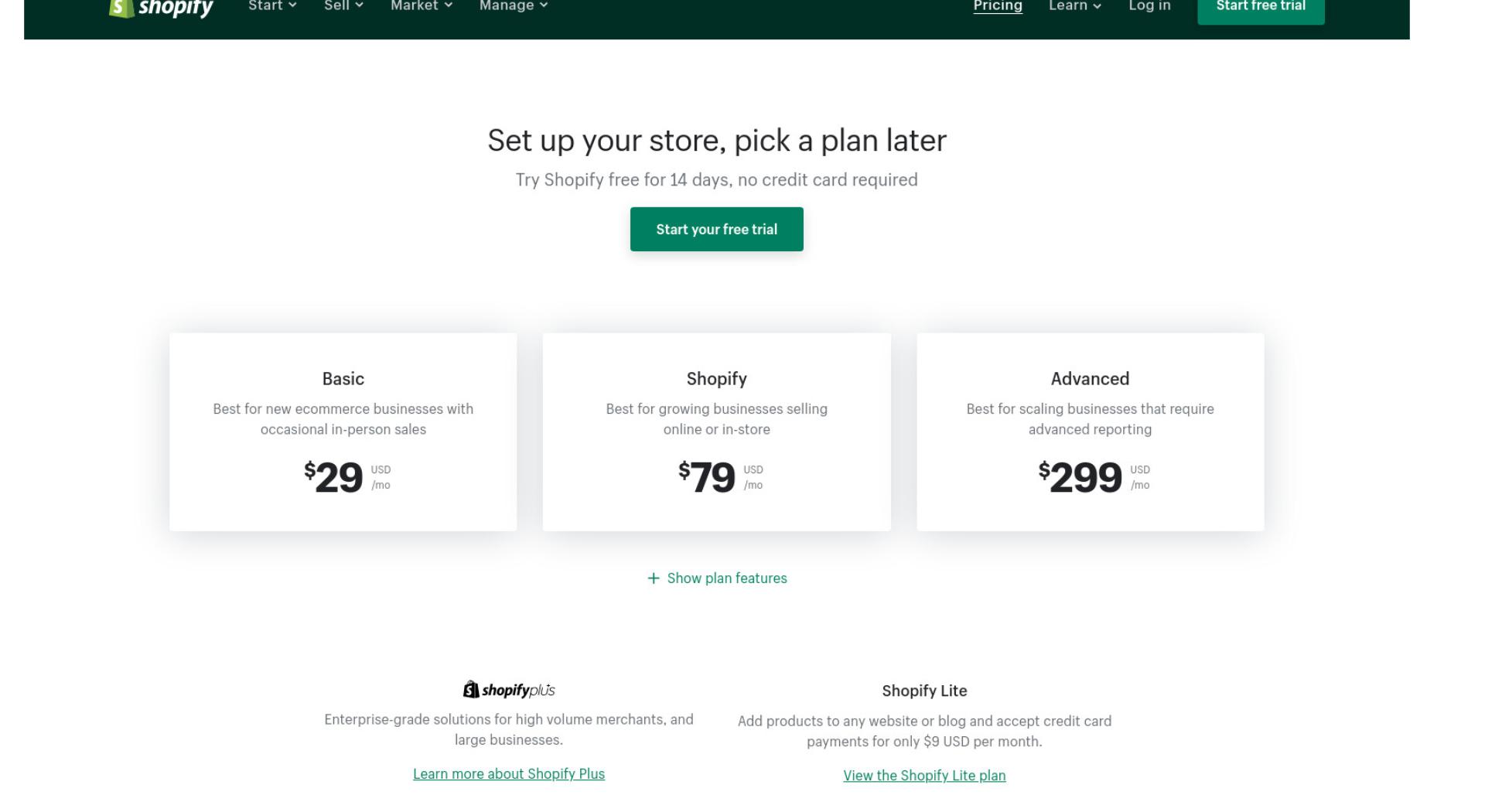Click the Start your free trial button
The image size is (1485, 812).
(x=717, y=229)
